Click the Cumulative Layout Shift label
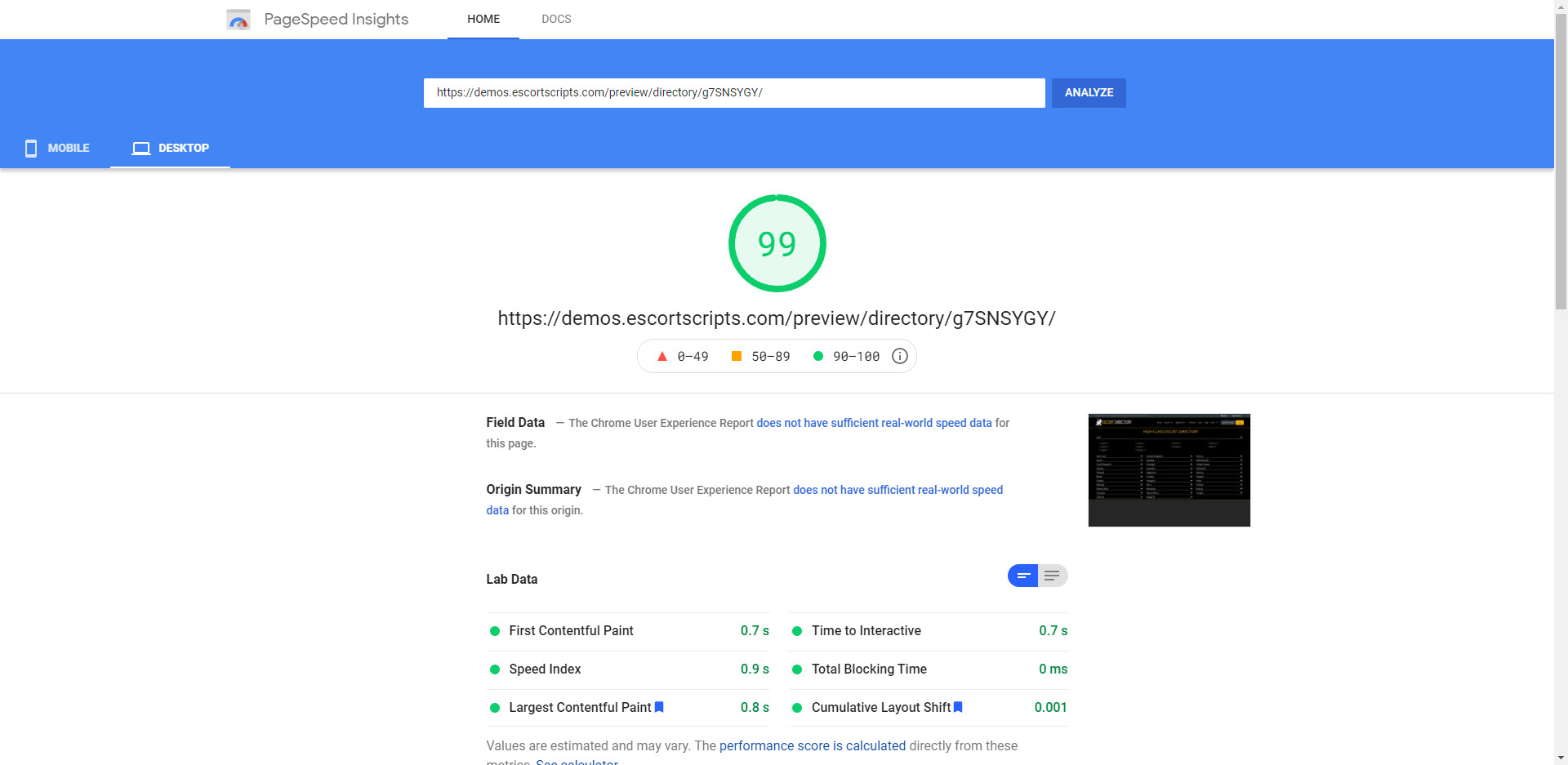This screenshot has width=1568, height=765. click(881, 707)
